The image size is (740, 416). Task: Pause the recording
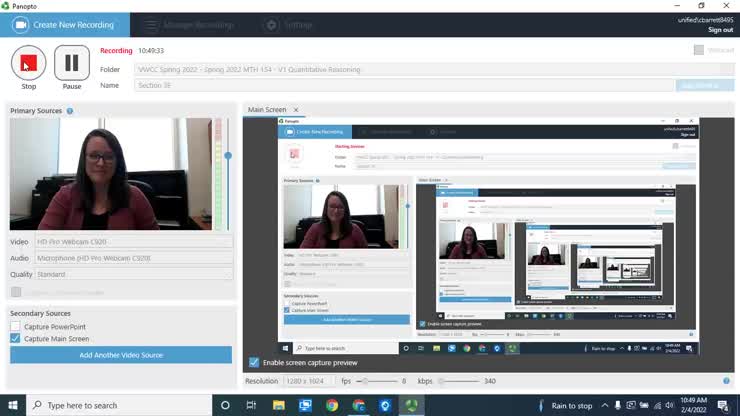pyautogui.click(x=72, y=64)
